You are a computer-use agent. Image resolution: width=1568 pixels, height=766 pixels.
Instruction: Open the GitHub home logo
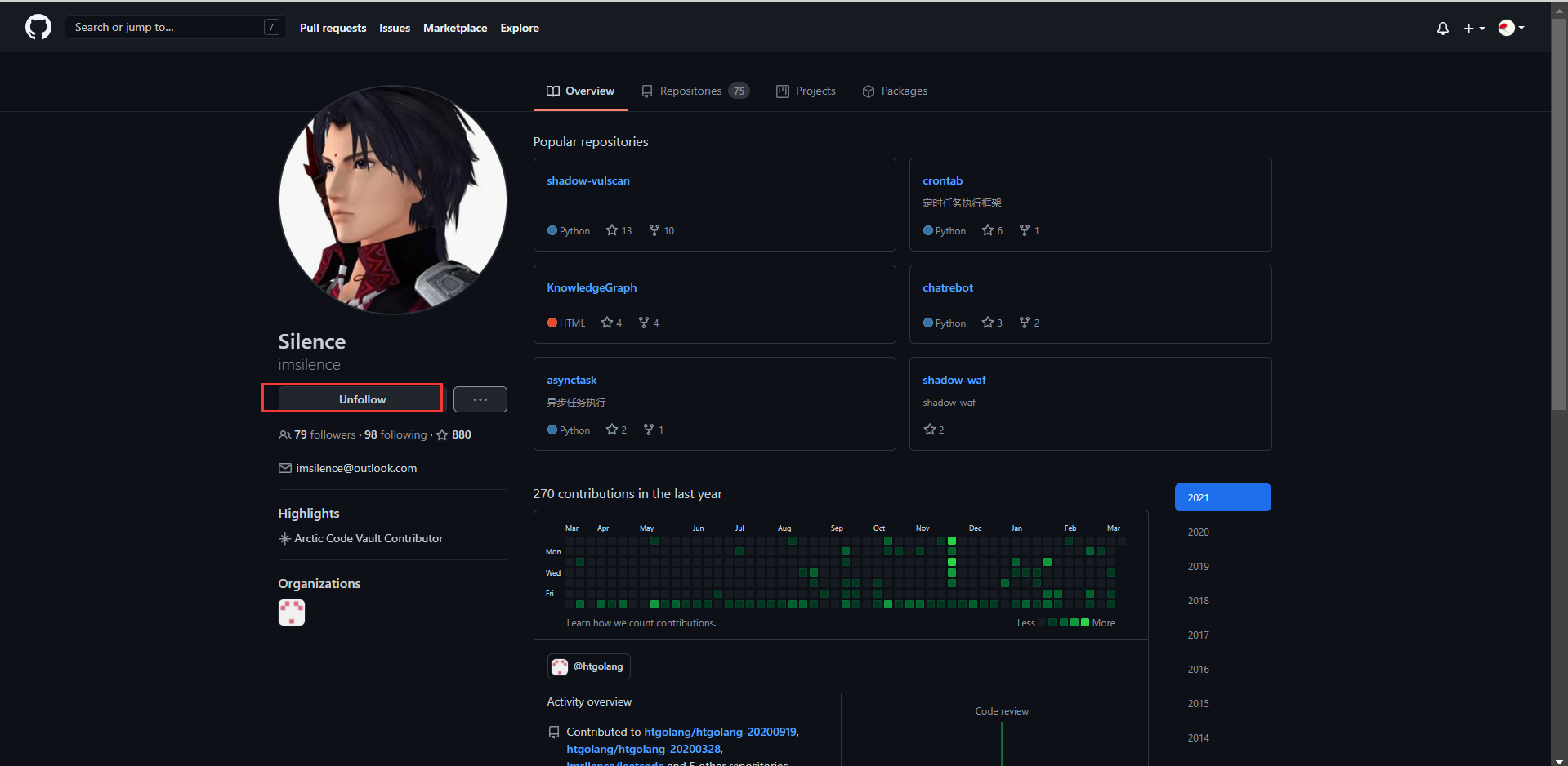point(38,27)
